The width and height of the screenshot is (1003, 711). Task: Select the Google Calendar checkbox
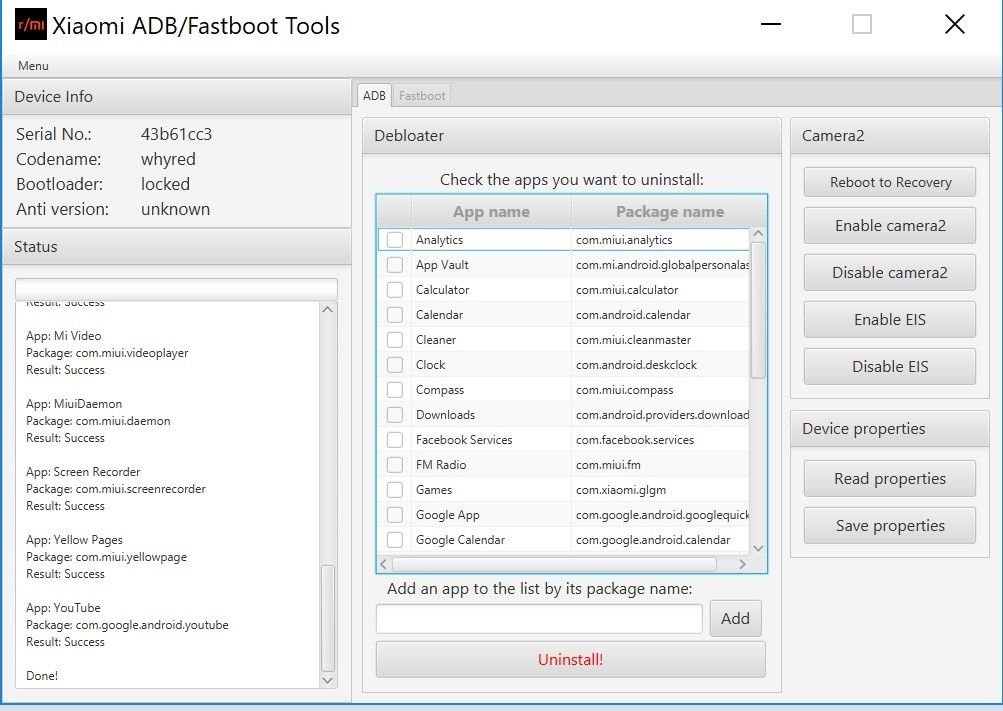[x=395, y=540]
